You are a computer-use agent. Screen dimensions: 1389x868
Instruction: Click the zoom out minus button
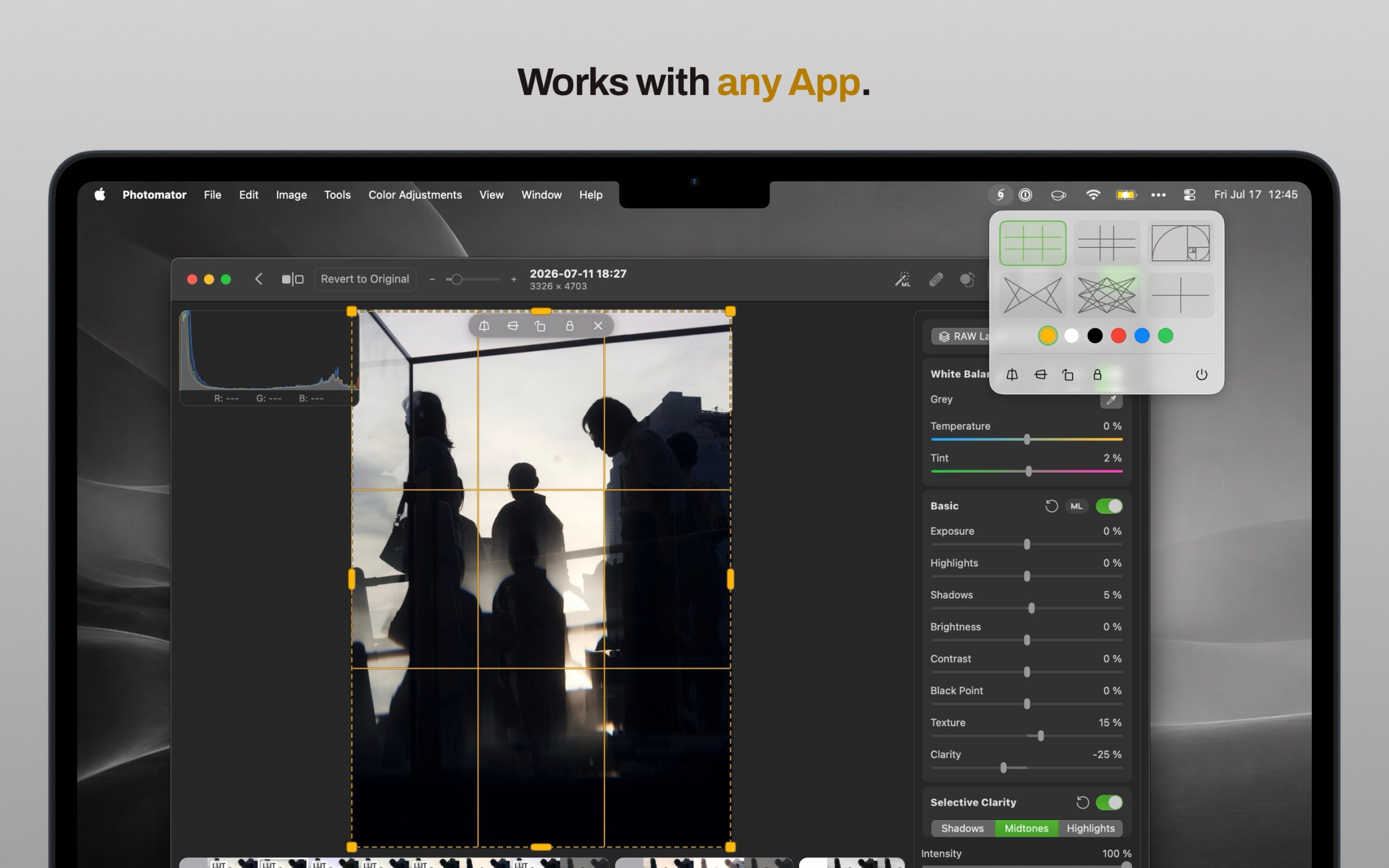coord(432,279)
